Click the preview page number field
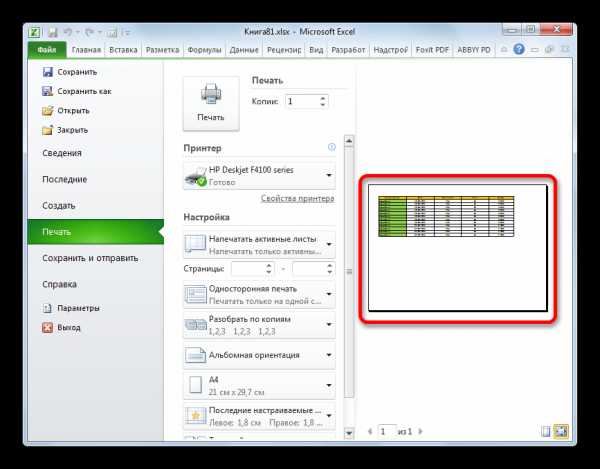This screenshot has height=469, width=600. 387,432
